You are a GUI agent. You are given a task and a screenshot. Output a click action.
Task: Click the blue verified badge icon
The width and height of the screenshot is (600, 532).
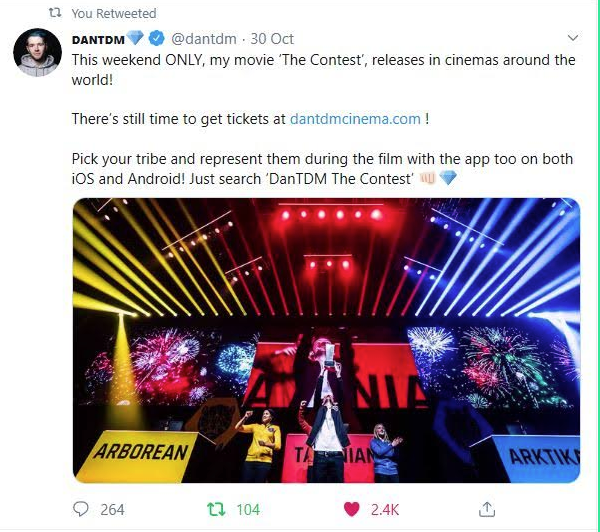[157, 38]
